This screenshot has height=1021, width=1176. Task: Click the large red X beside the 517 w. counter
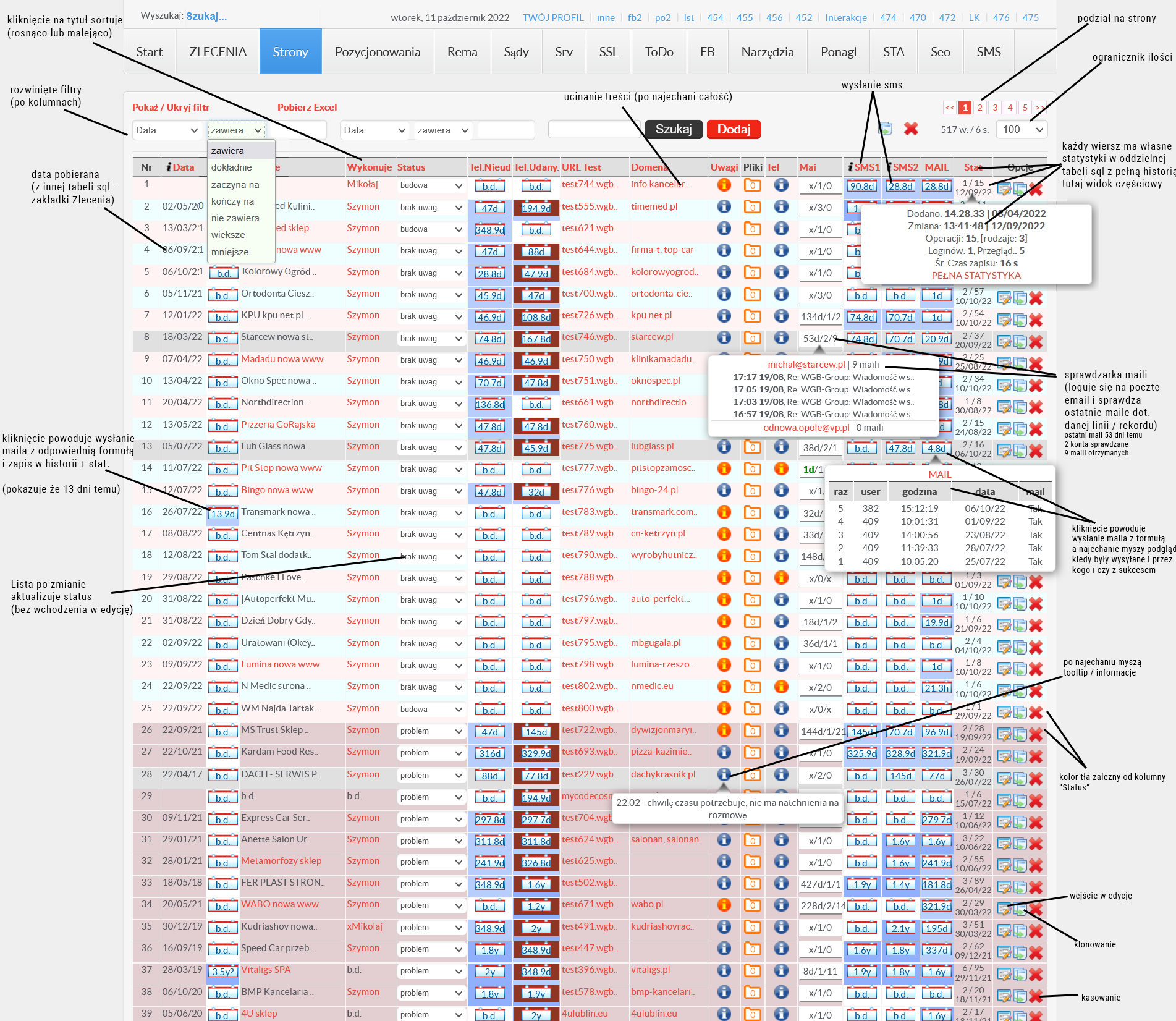point(910,129)
